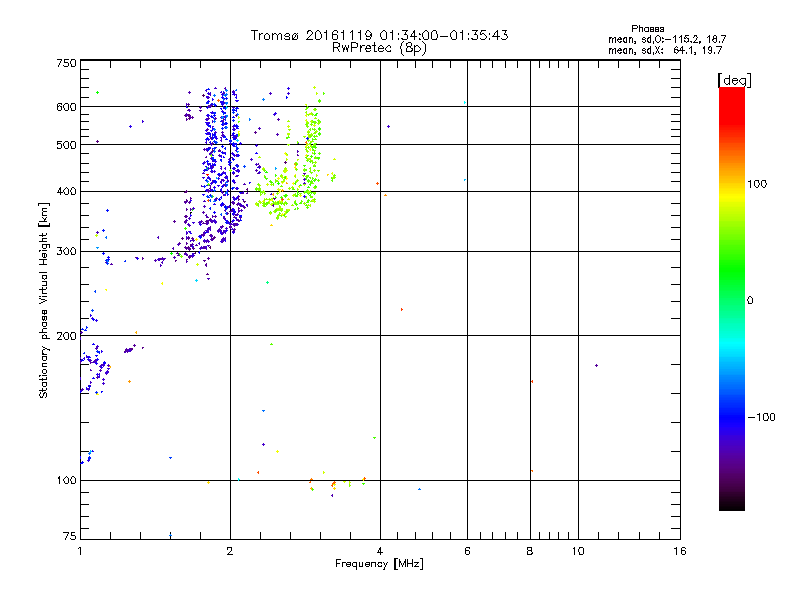Click the '75' height tick label
The image size is (800, 600).
tap(70, 536)
